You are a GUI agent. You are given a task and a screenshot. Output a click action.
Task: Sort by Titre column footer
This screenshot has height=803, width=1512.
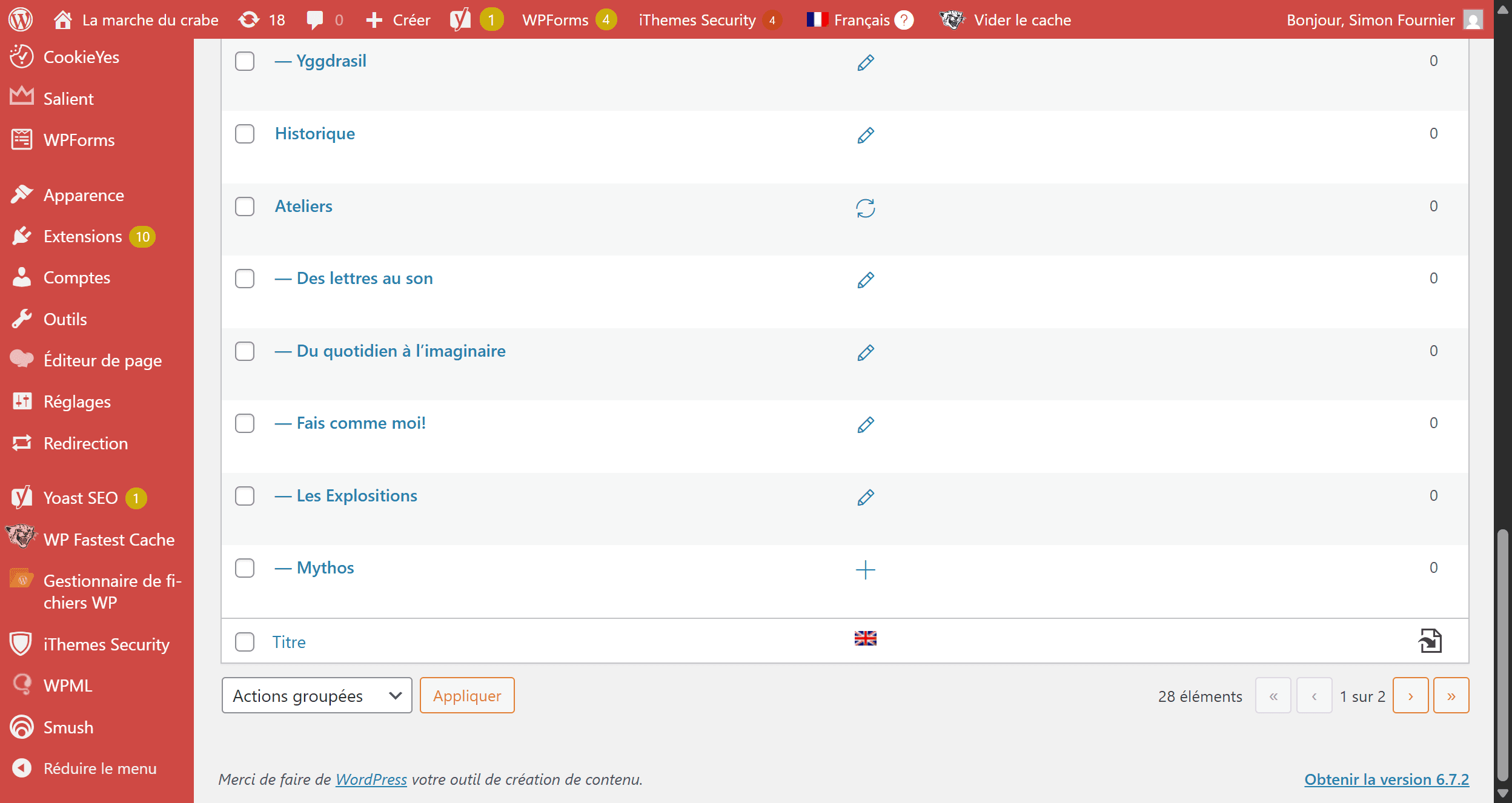[x=289, y=642]
